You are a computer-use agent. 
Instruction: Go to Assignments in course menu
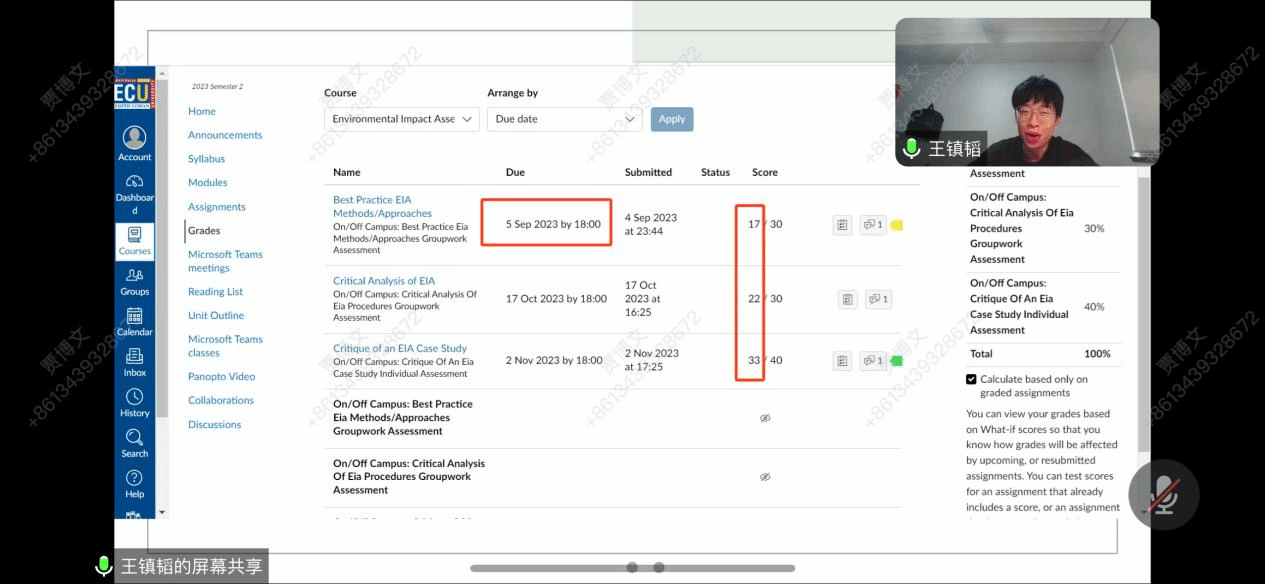pos(216,207)
